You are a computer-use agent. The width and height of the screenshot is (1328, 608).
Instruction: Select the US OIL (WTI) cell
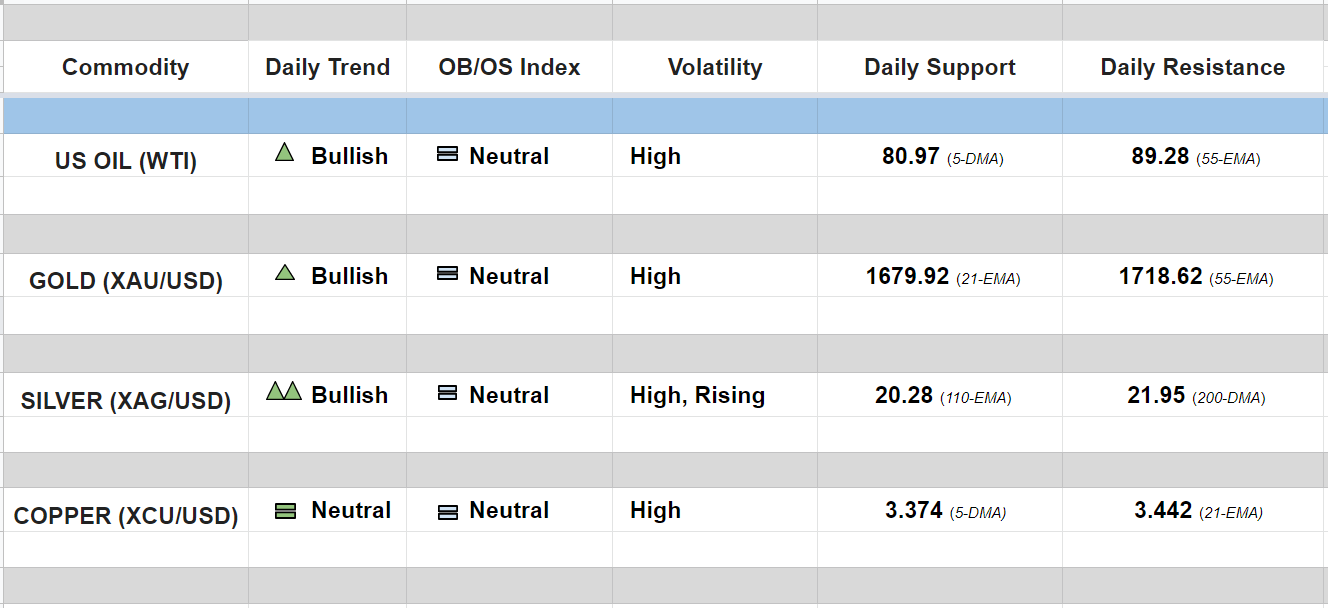click(126, 161)
